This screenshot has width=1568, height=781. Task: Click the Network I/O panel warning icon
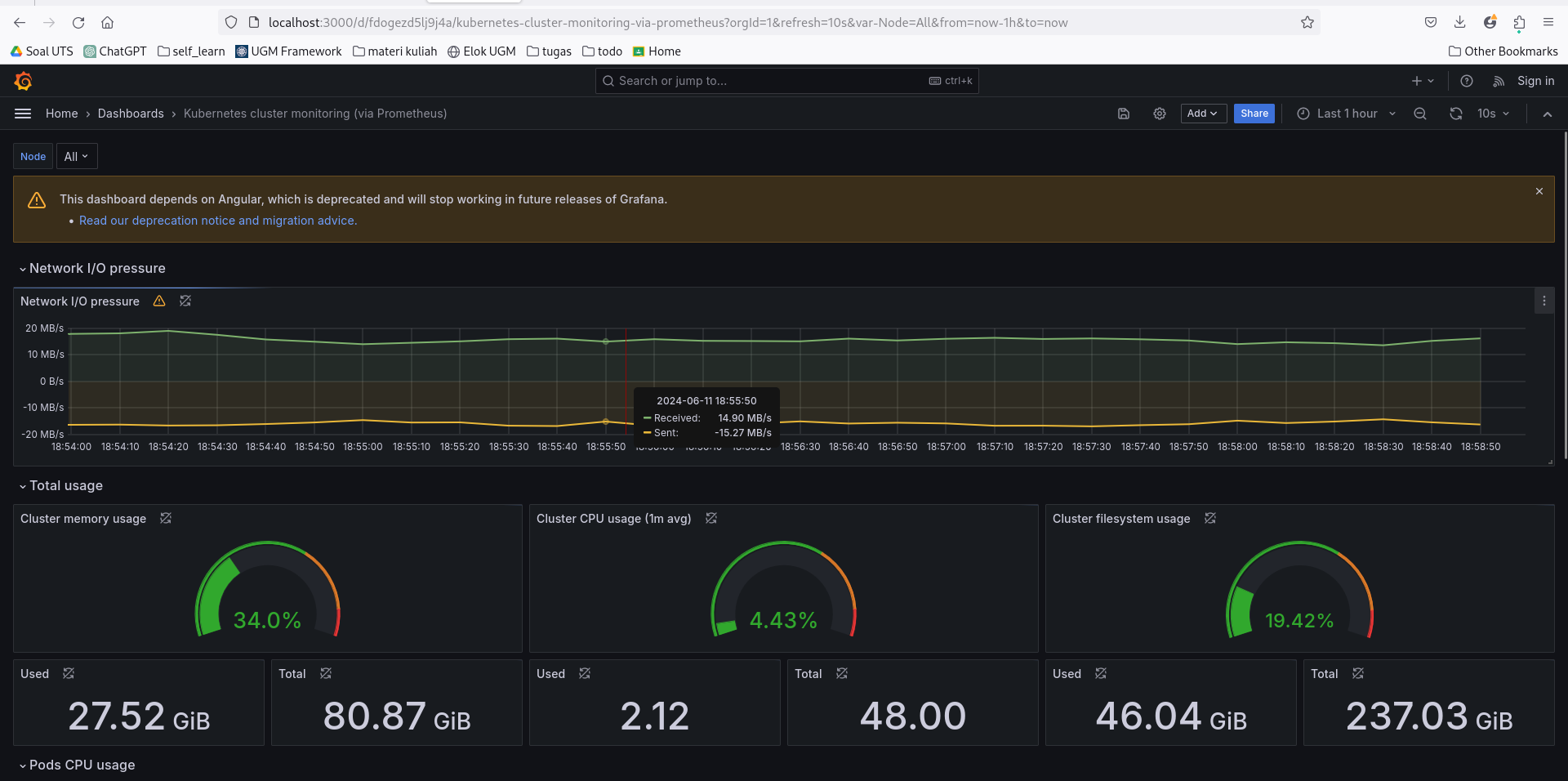point(159,301)
